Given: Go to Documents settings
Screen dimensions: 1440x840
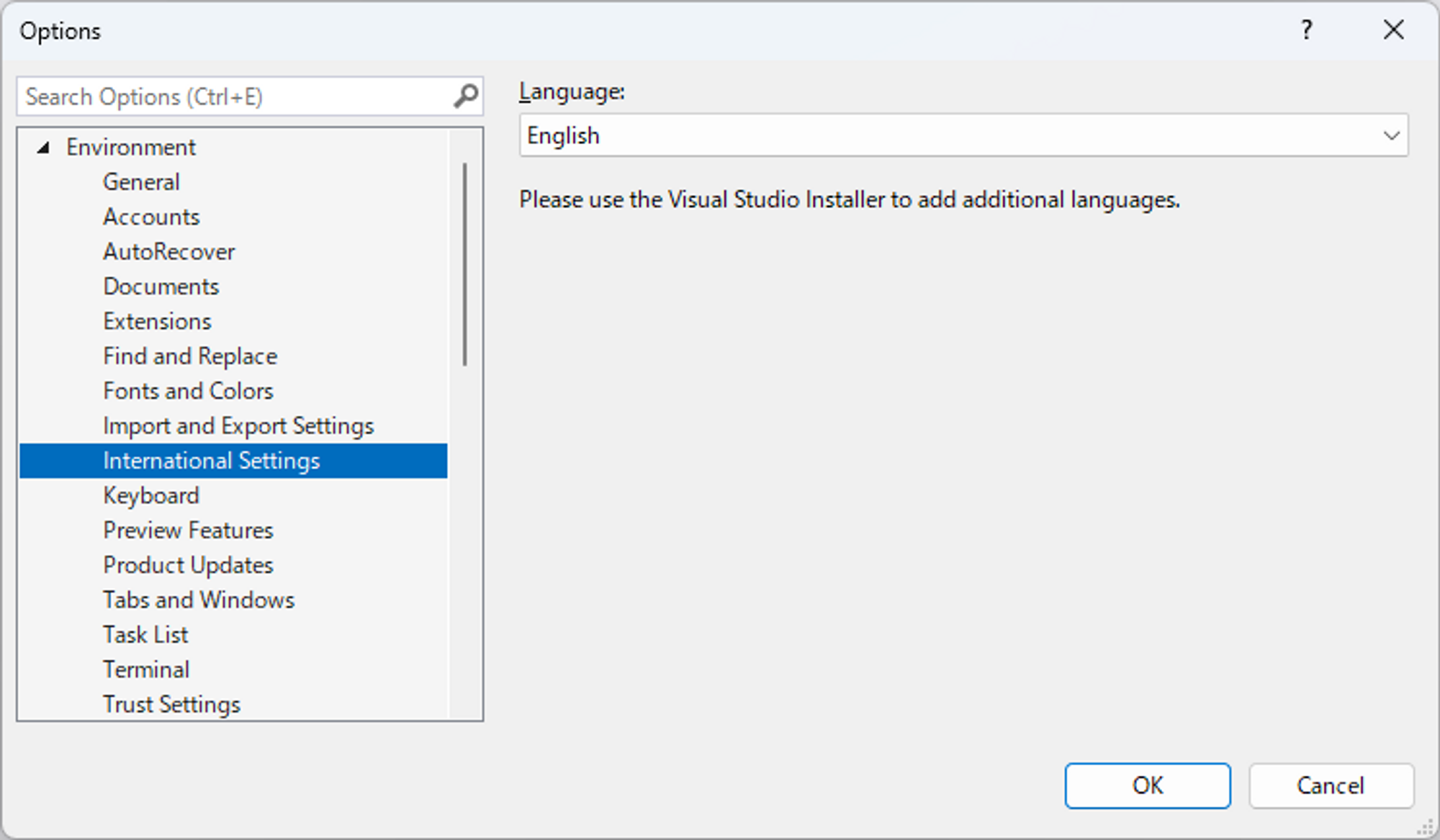Looking at the screenshot, I should [x=161, y=286].
